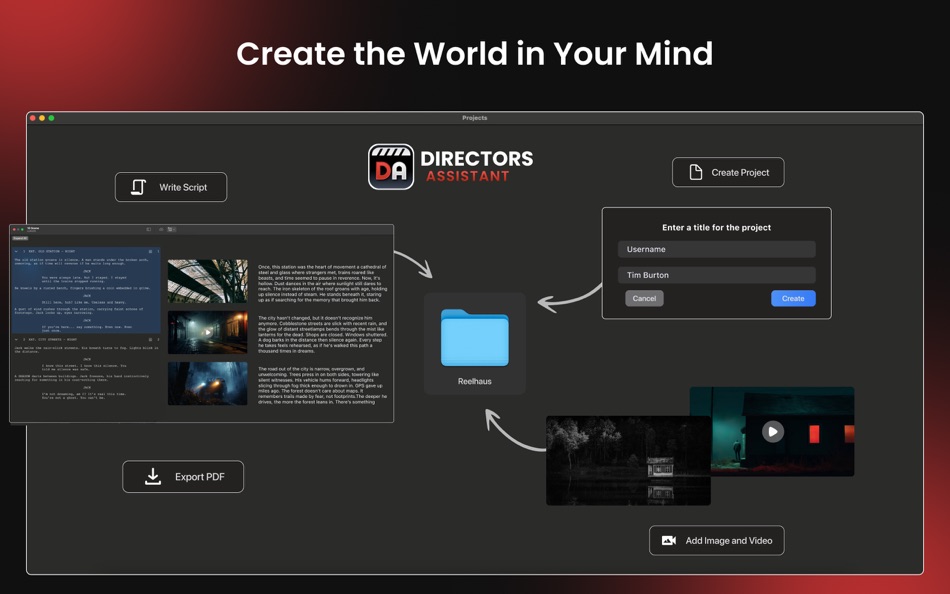Click the list icon on scene 1 header
The width and height of the screenshot is (950, 594).
click(x=150, y=252)
